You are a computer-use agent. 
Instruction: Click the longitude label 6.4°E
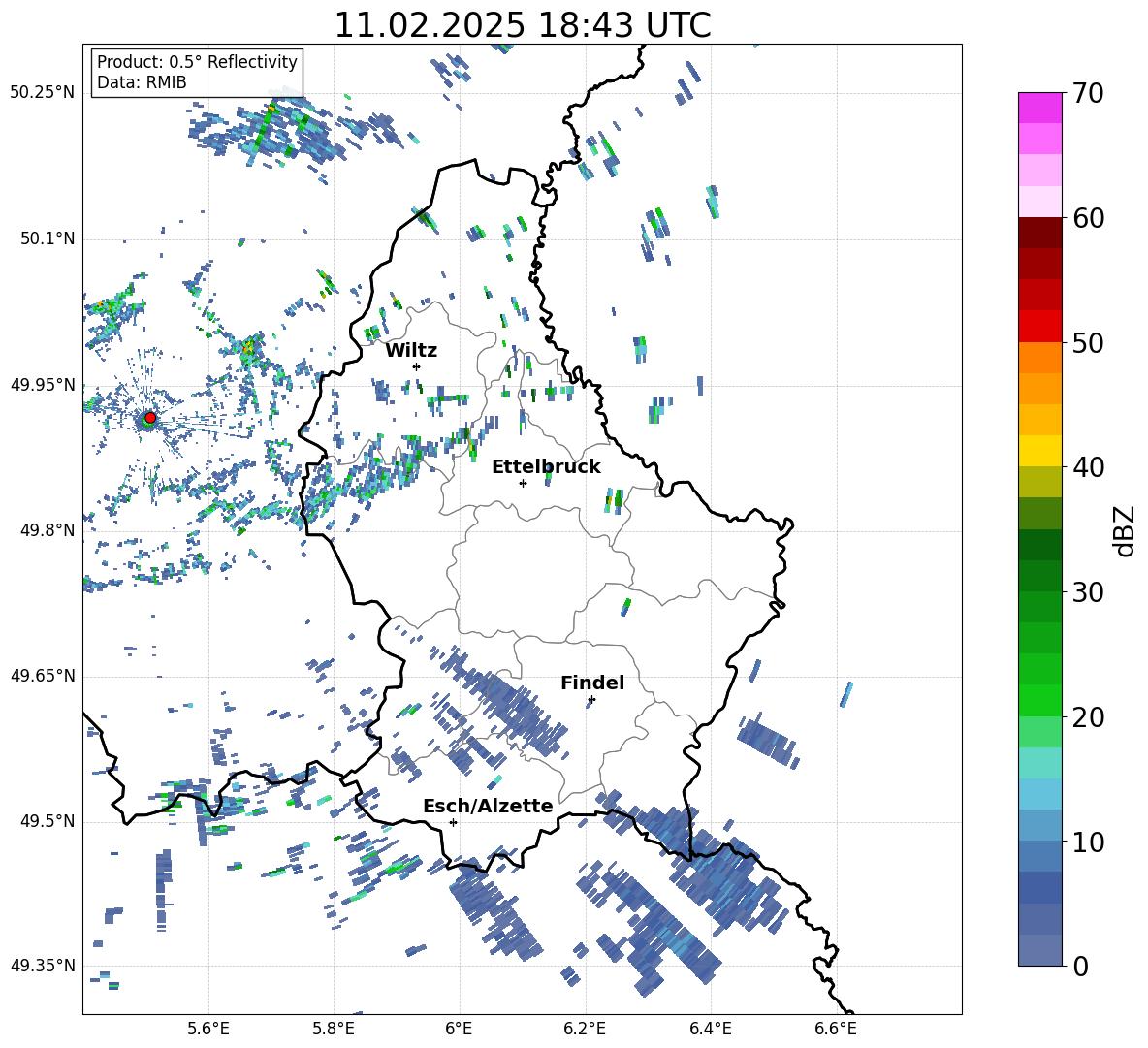pyautogui.click(x=710, y=1029)
